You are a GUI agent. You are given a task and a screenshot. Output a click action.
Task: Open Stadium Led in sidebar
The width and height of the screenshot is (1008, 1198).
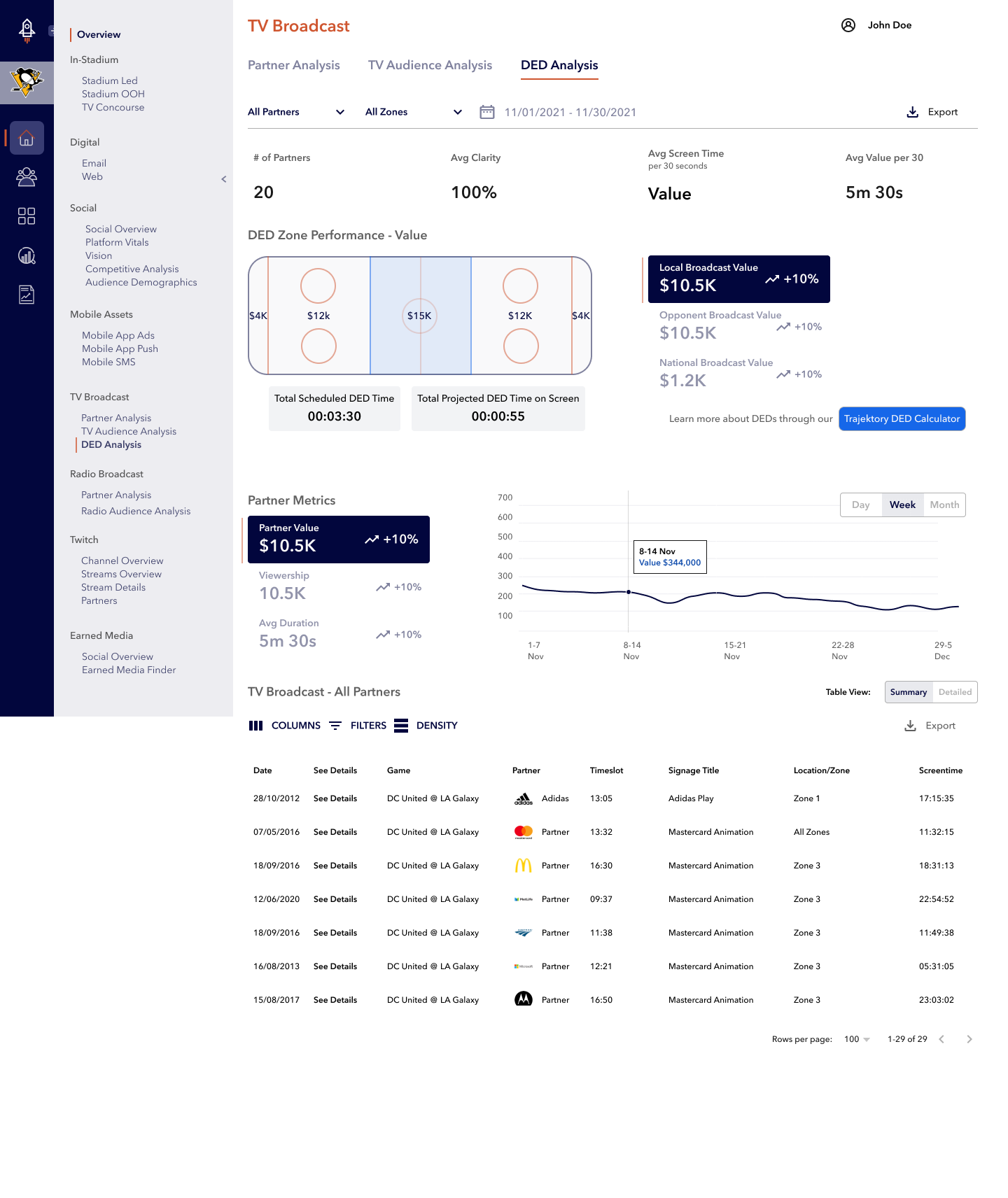point(110,80)
